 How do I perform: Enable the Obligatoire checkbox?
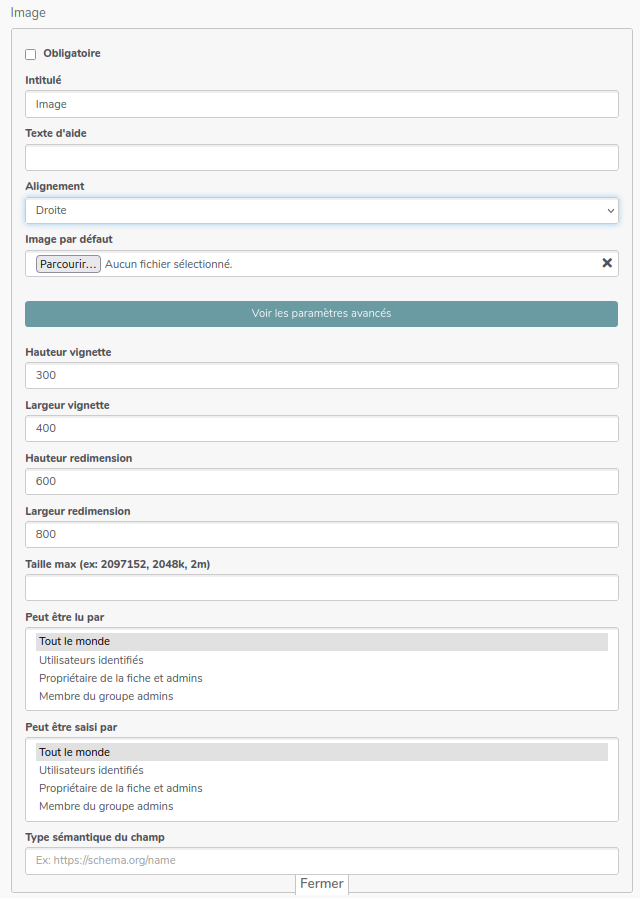pos(31,54)
